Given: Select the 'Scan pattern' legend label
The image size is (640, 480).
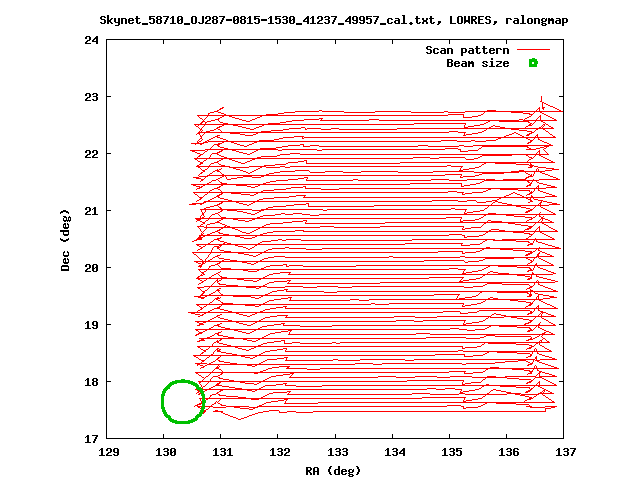Looking at the screenshot, I should 467,50.
